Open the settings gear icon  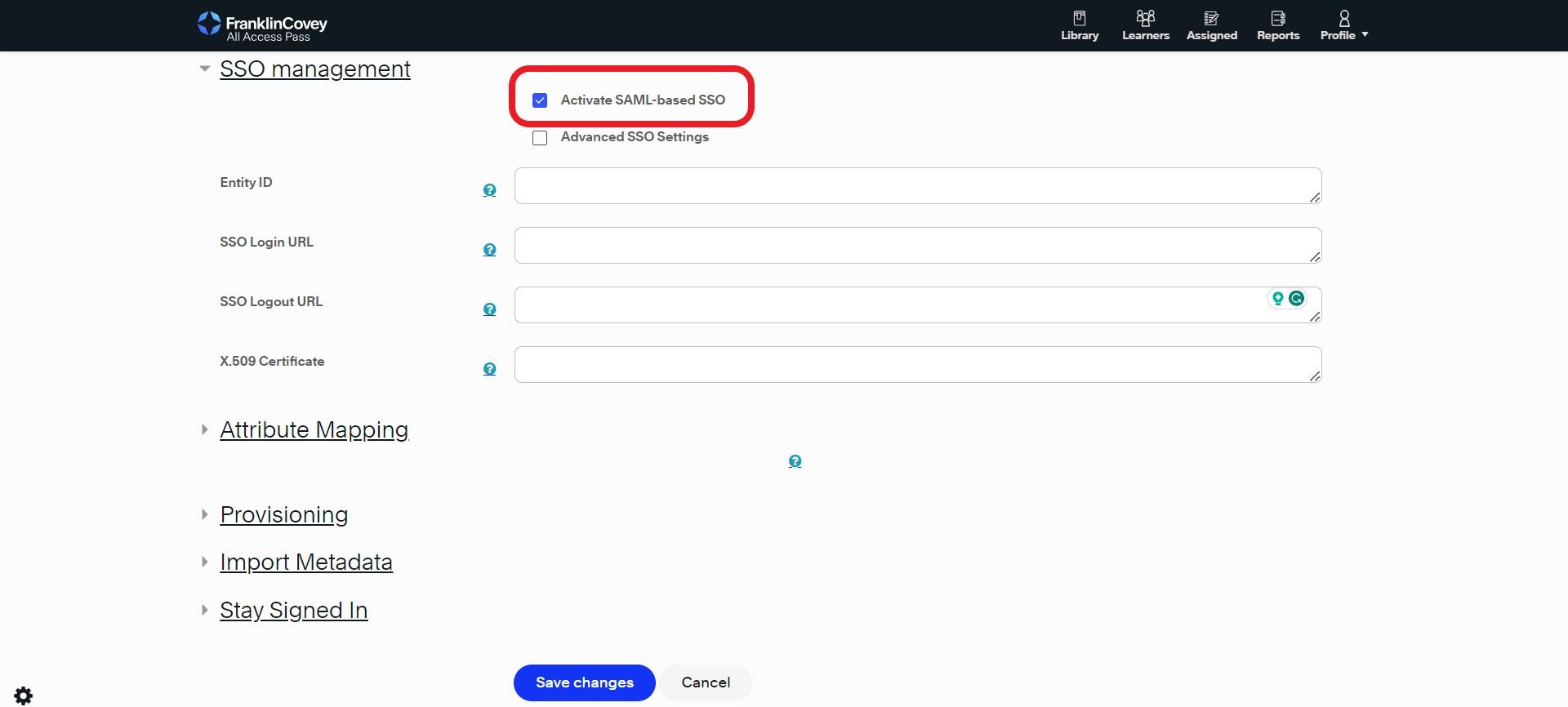(x=24, y=696)
